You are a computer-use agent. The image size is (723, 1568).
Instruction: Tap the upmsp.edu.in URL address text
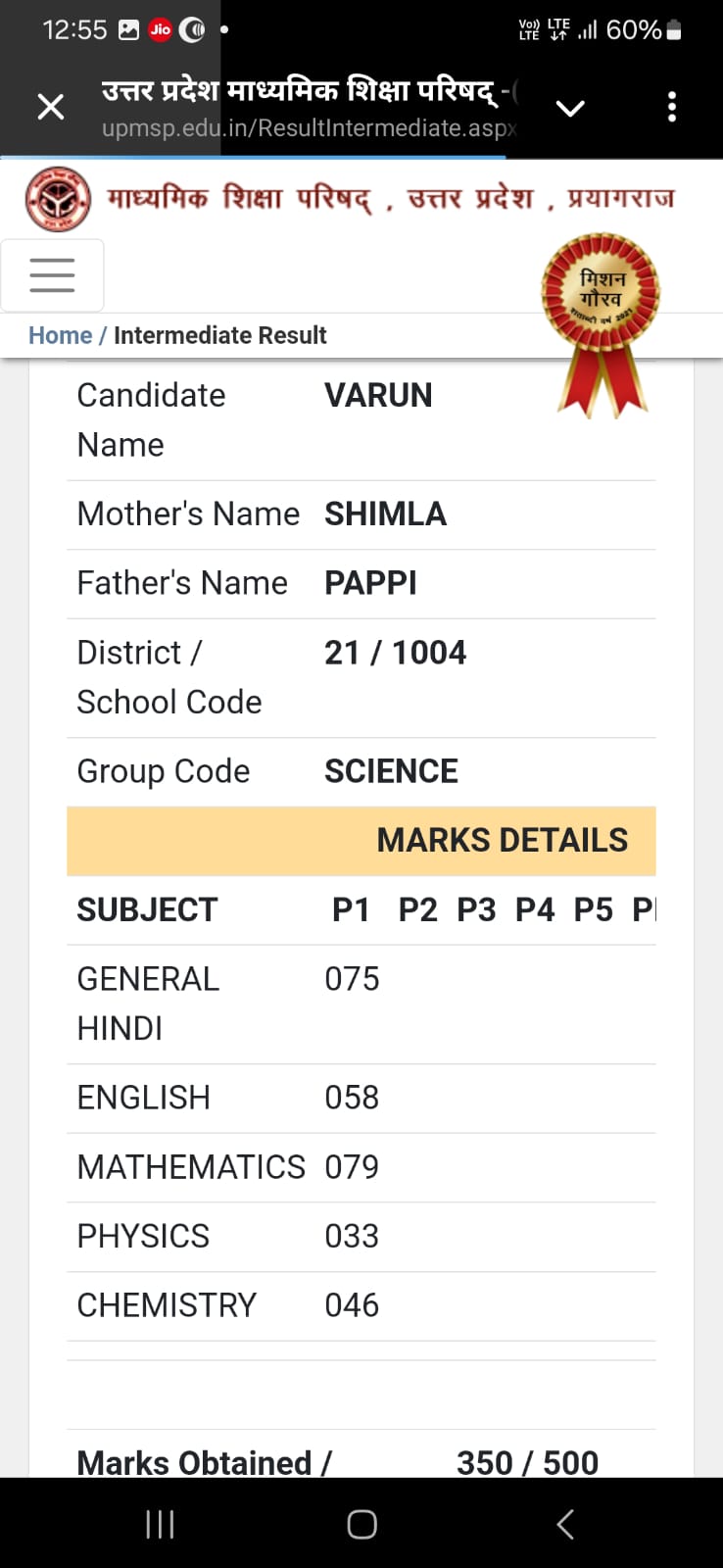309,128
